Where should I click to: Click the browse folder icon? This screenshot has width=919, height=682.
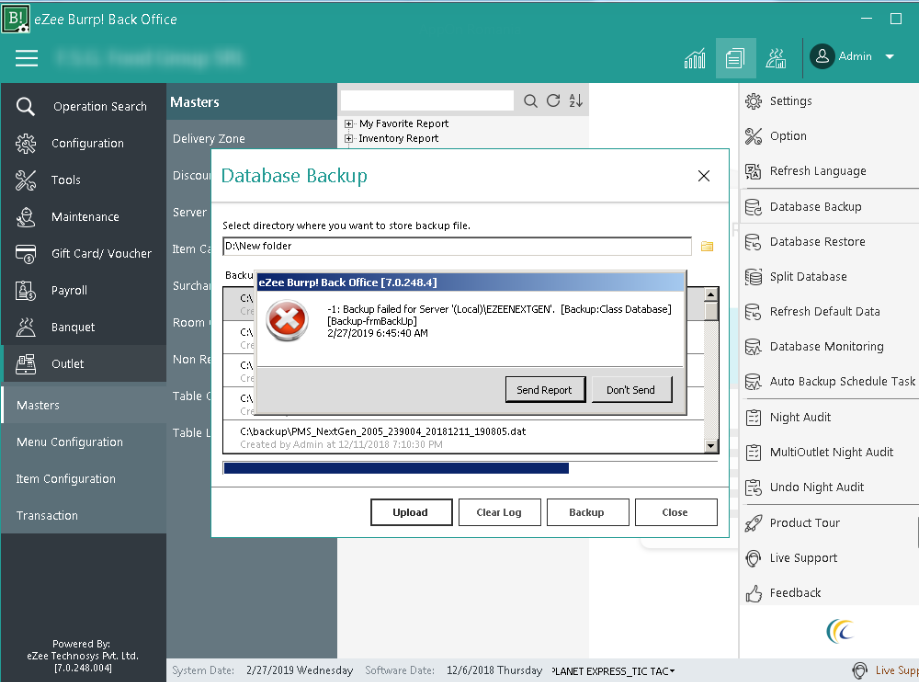[x=707, y=247]
